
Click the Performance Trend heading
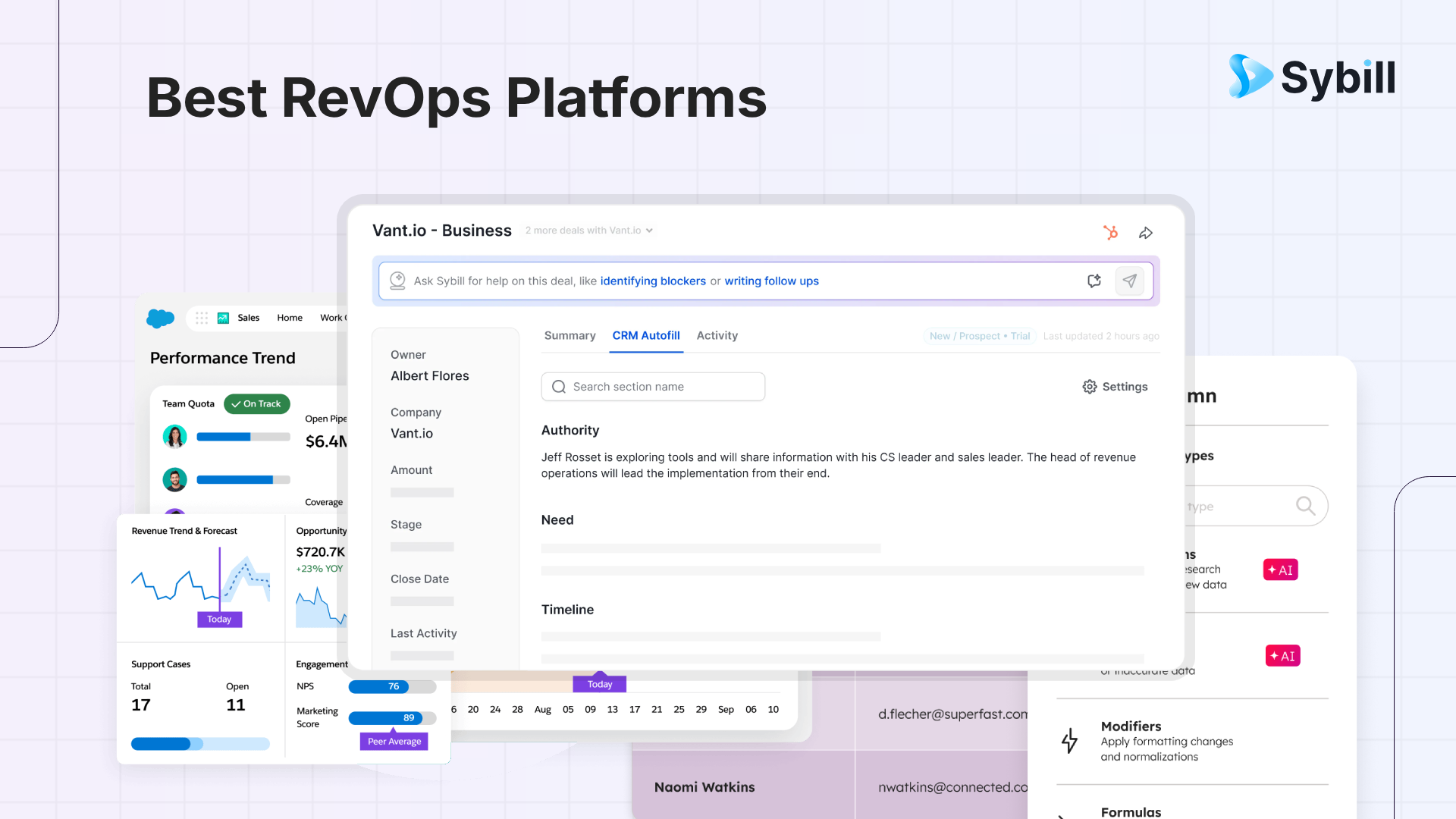pos(223,358)
